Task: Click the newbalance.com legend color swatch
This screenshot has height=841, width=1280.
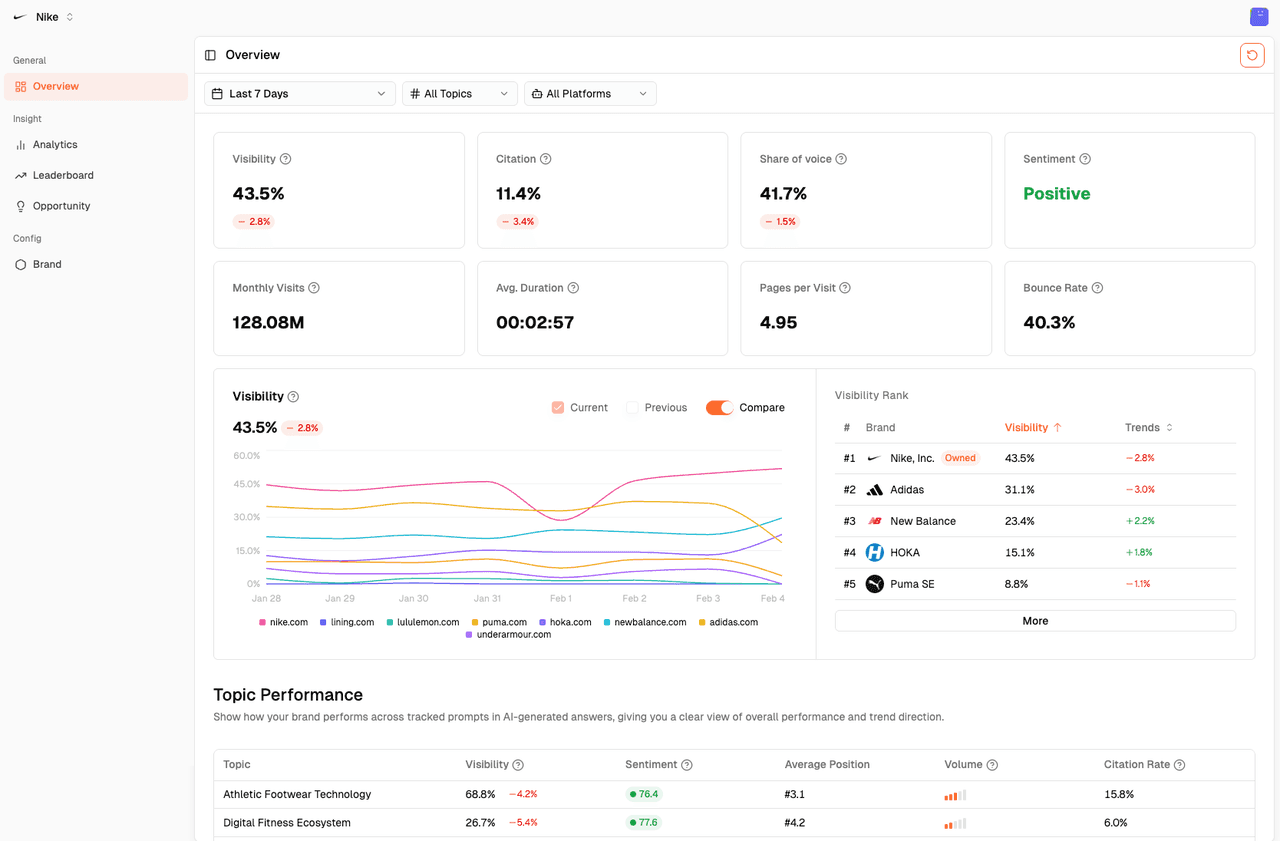Action: 607,622
